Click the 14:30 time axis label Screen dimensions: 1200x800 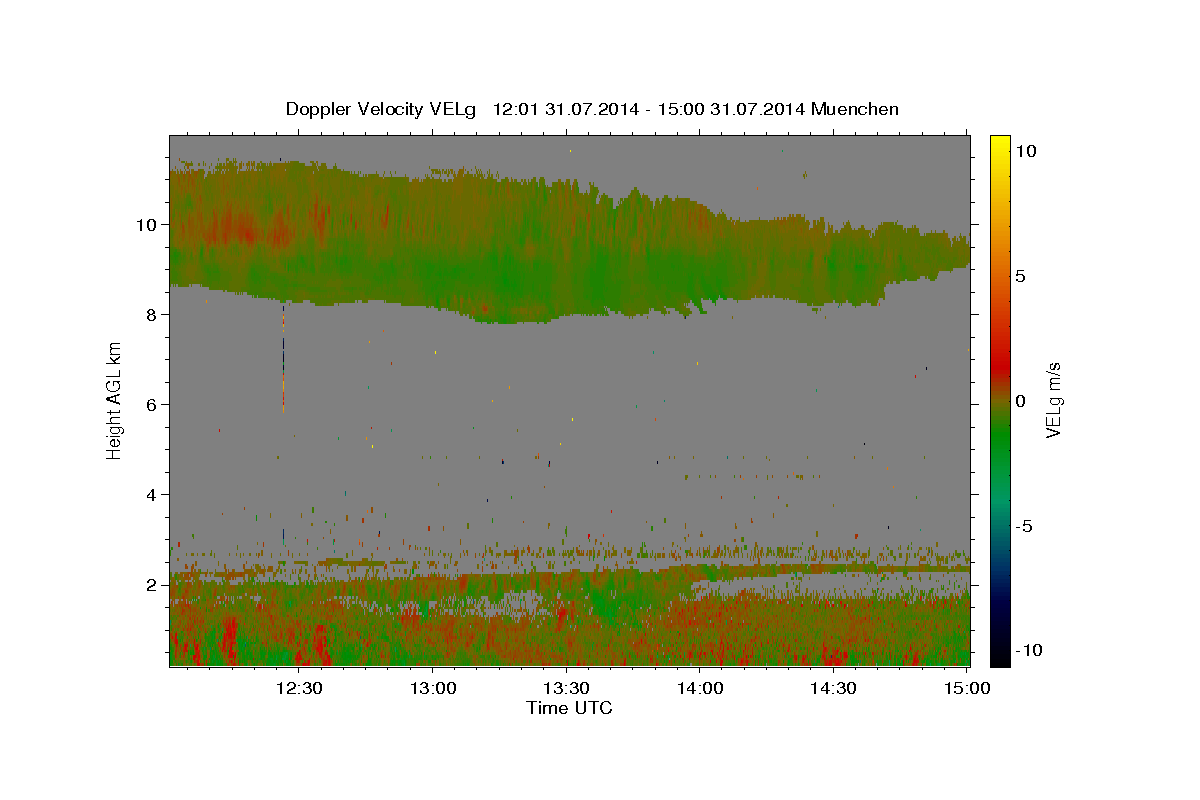[834, 688]
